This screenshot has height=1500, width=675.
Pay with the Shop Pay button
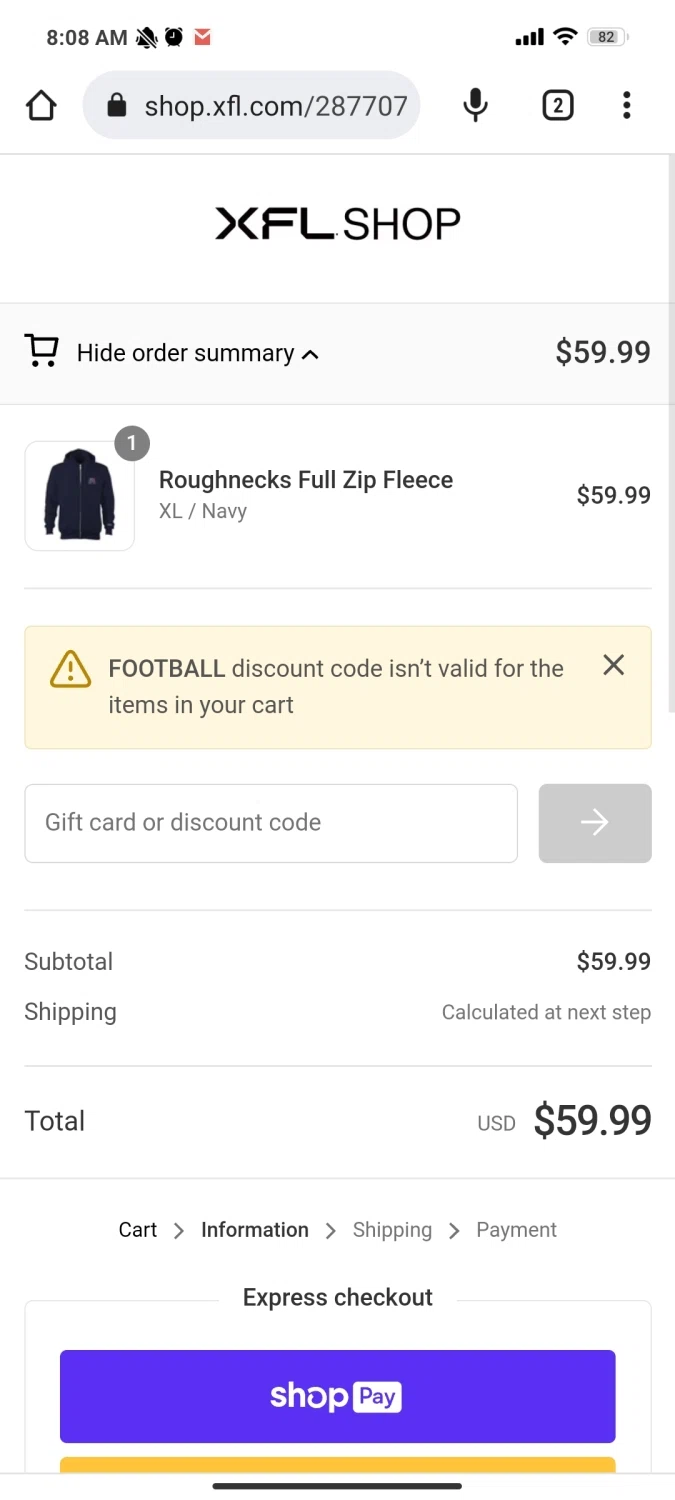pyautogui.click(x=337, y=1396)
